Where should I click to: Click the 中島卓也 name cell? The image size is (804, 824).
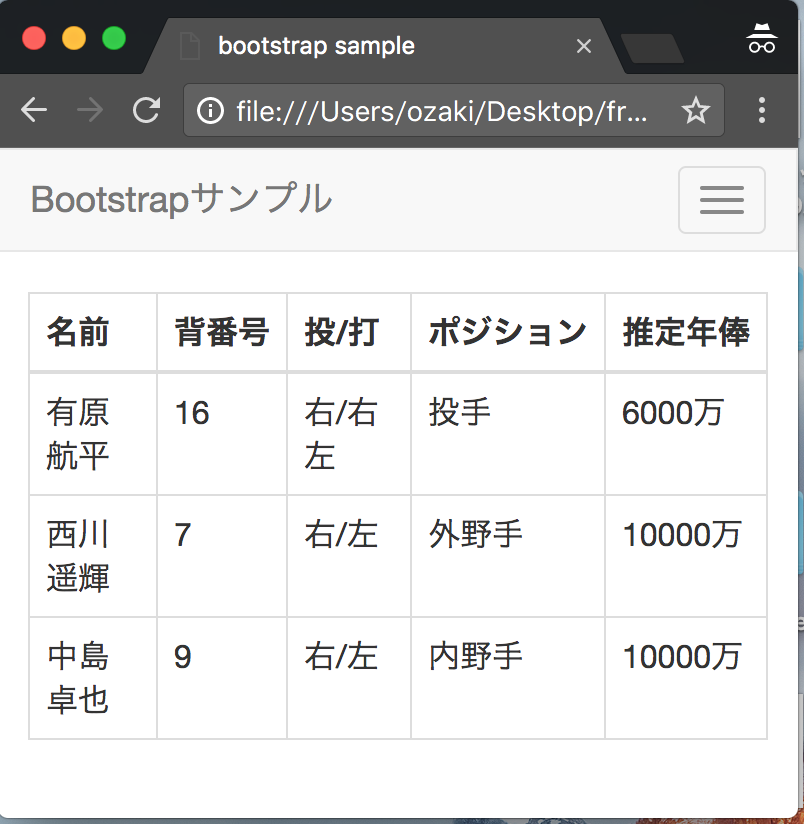(93, 678)
